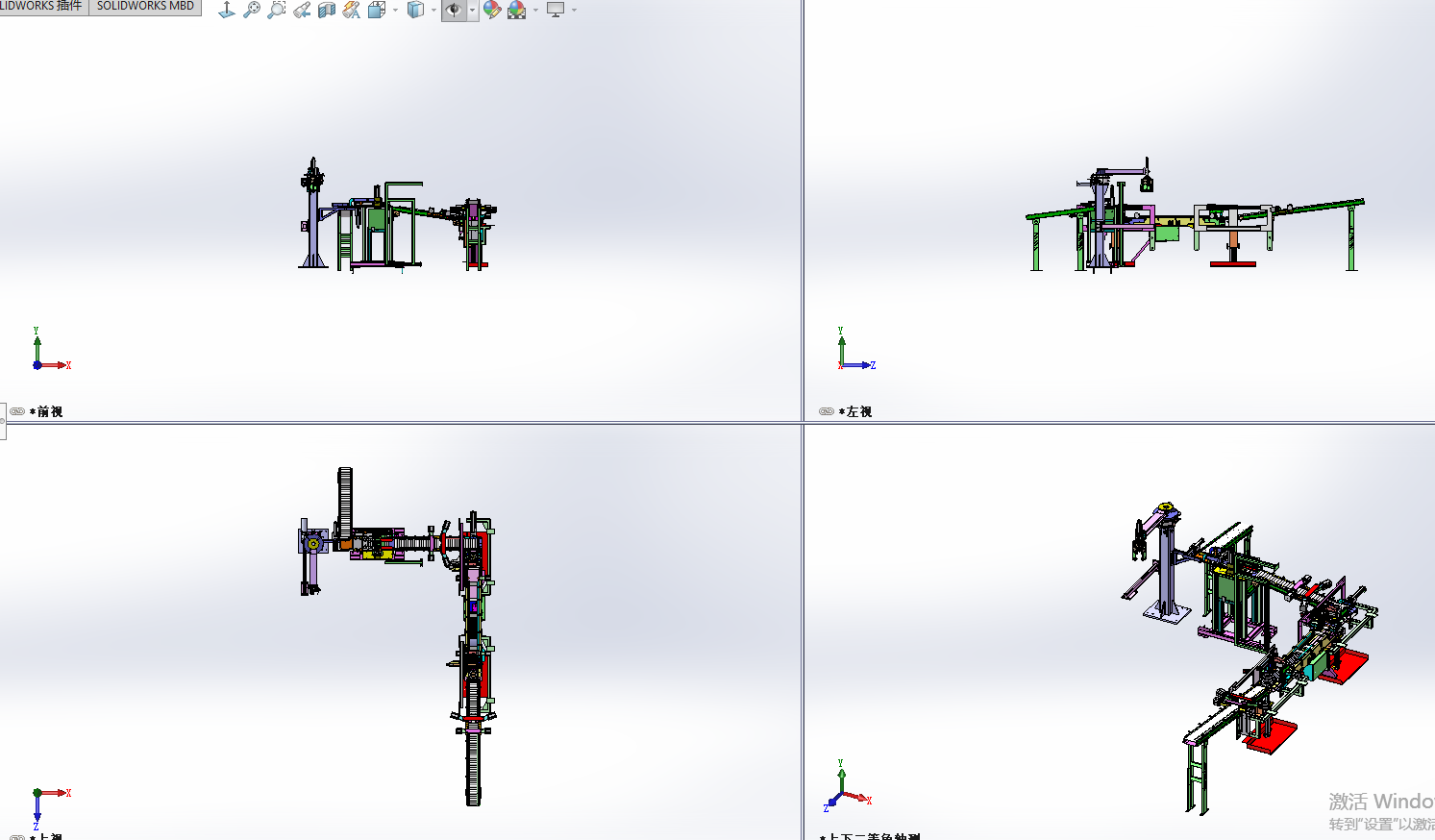Open the SOLIDWORKS 插件 tab
This screenshot has width=1435, height=840.
43,7
